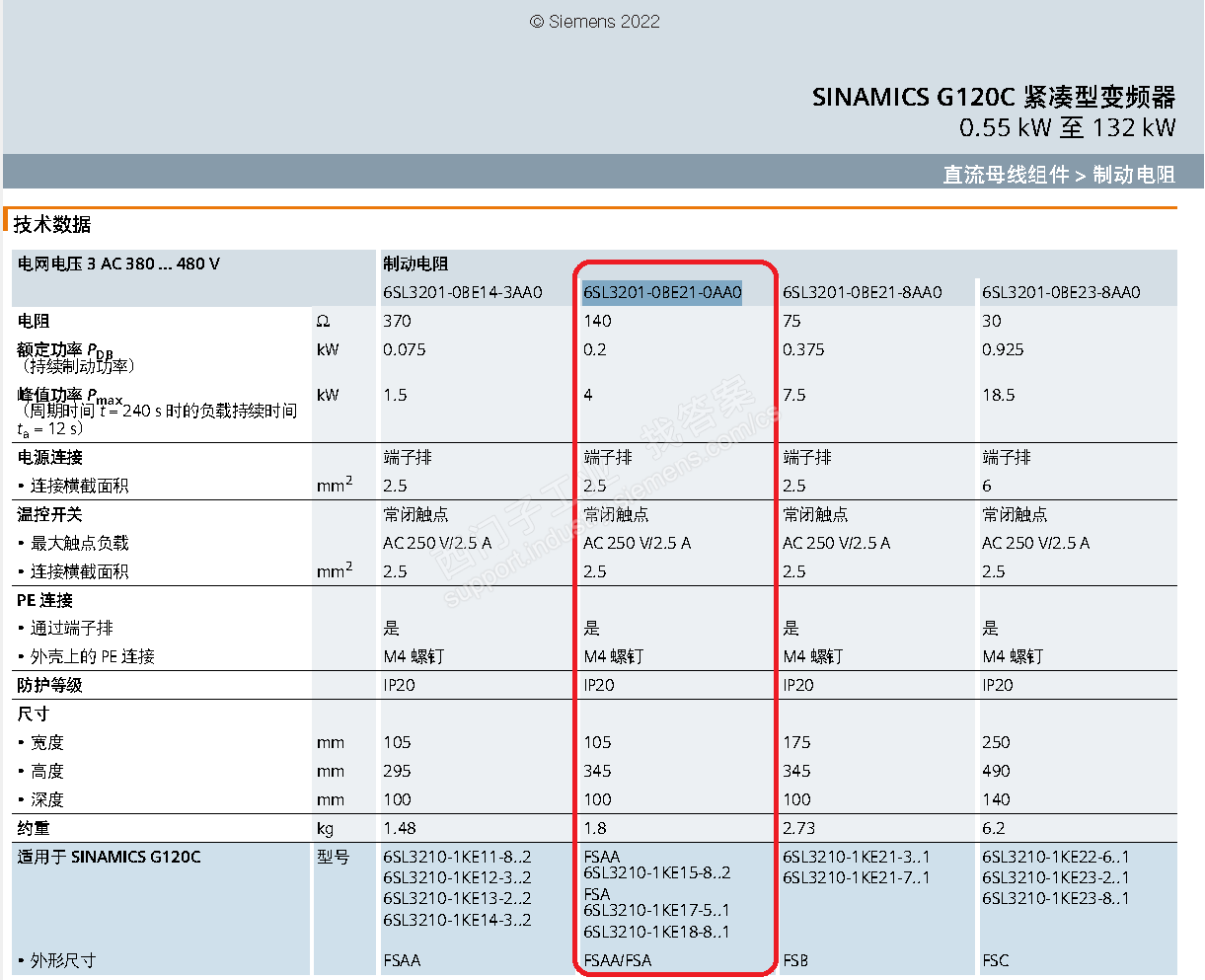Click model 6SL3210-1KE23-8..1
The width and height of the screenshot is (1205, 980).
click(x=1055, y=898)
